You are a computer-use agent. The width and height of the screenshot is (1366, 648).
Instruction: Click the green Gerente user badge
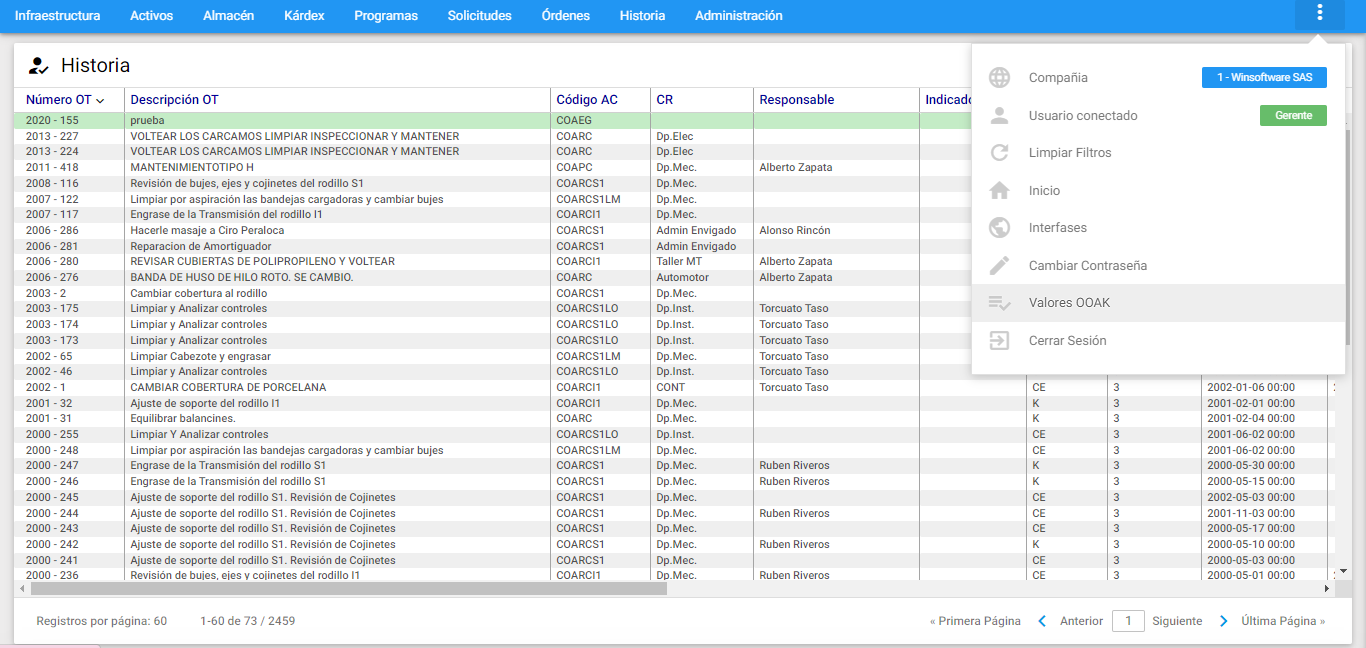coord(1293,116)
